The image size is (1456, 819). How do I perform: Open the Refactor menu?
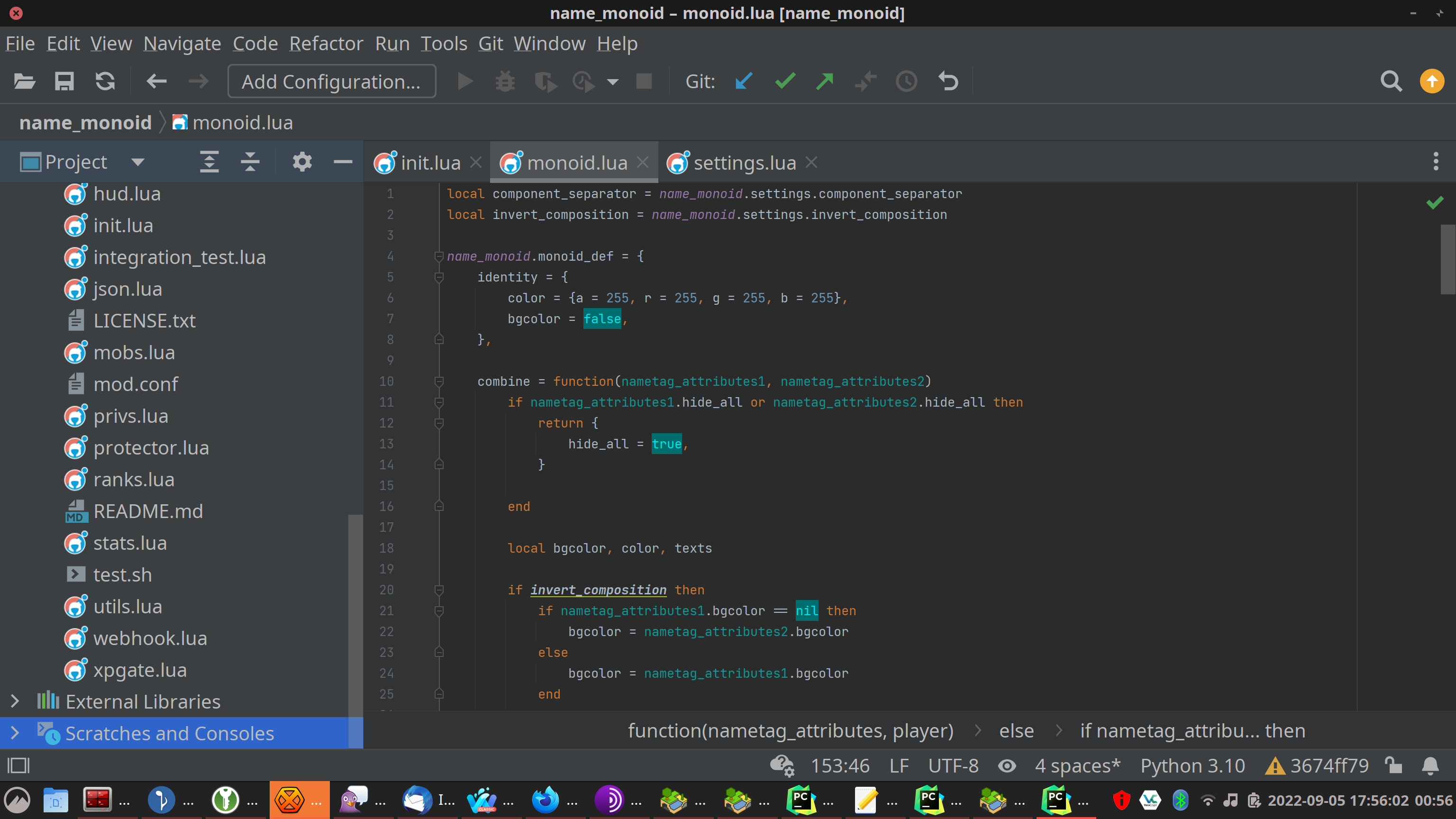[x=326, y=44]
